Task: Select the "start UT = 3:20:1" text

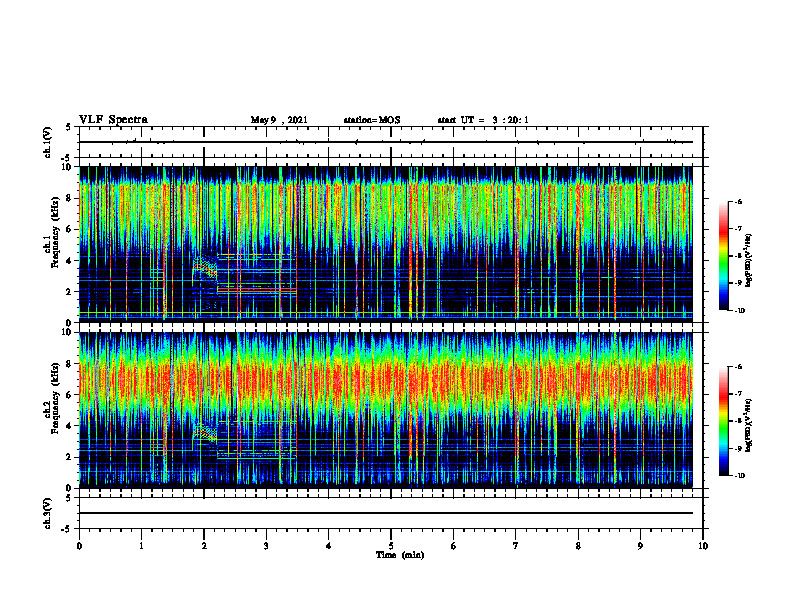Action: (x=483, y=120)
